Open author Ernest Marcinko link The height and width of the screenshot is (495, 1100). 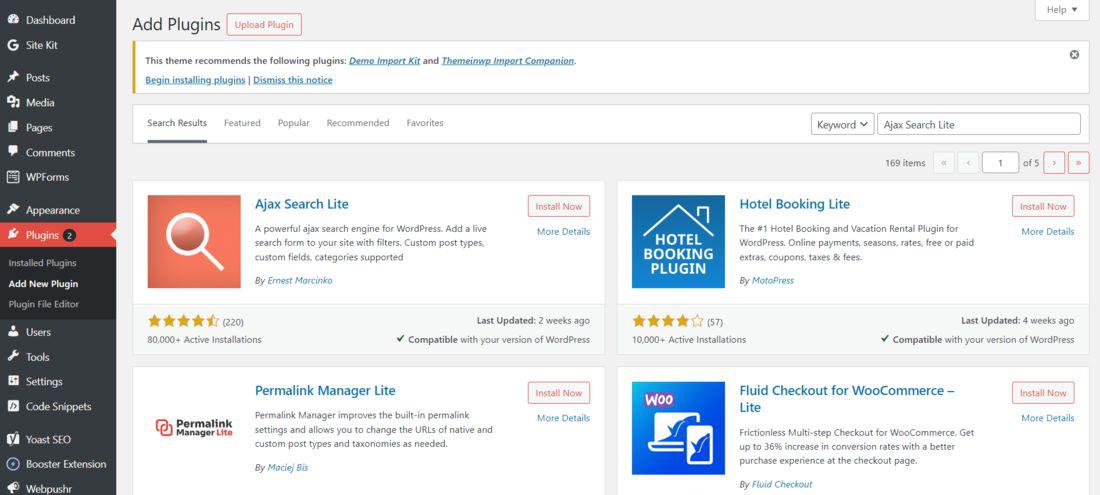(300, 280)
